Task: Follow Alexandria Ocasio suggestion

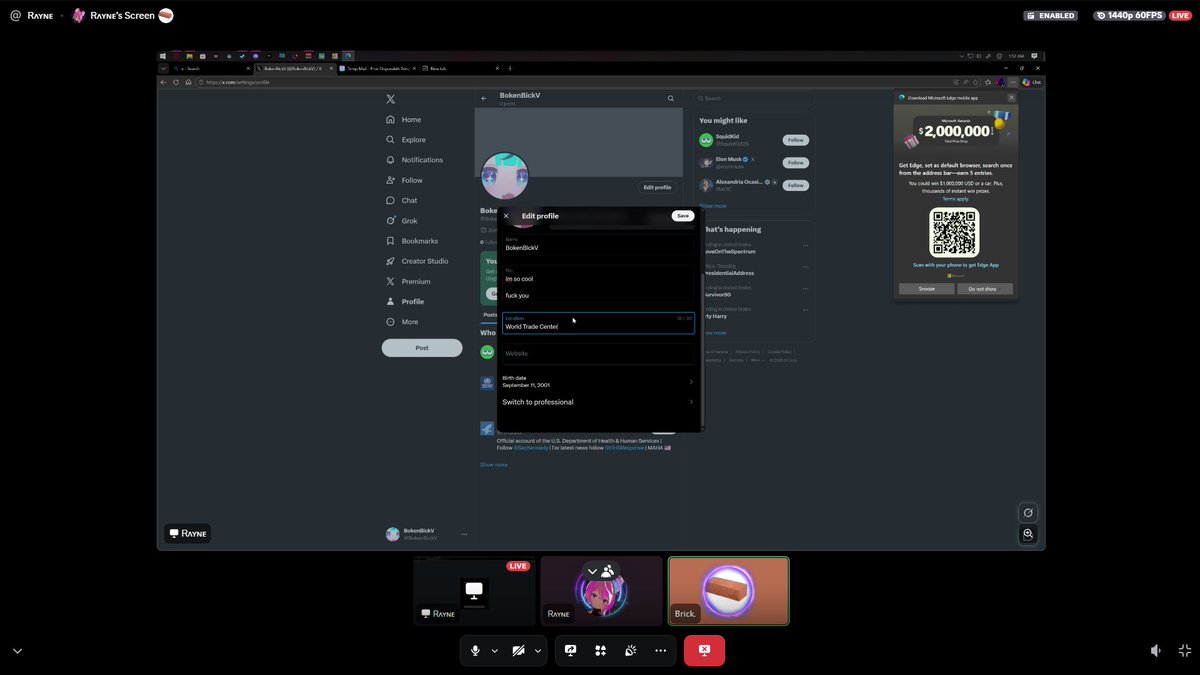Action: pyautogui.click(x=795, y=185)
